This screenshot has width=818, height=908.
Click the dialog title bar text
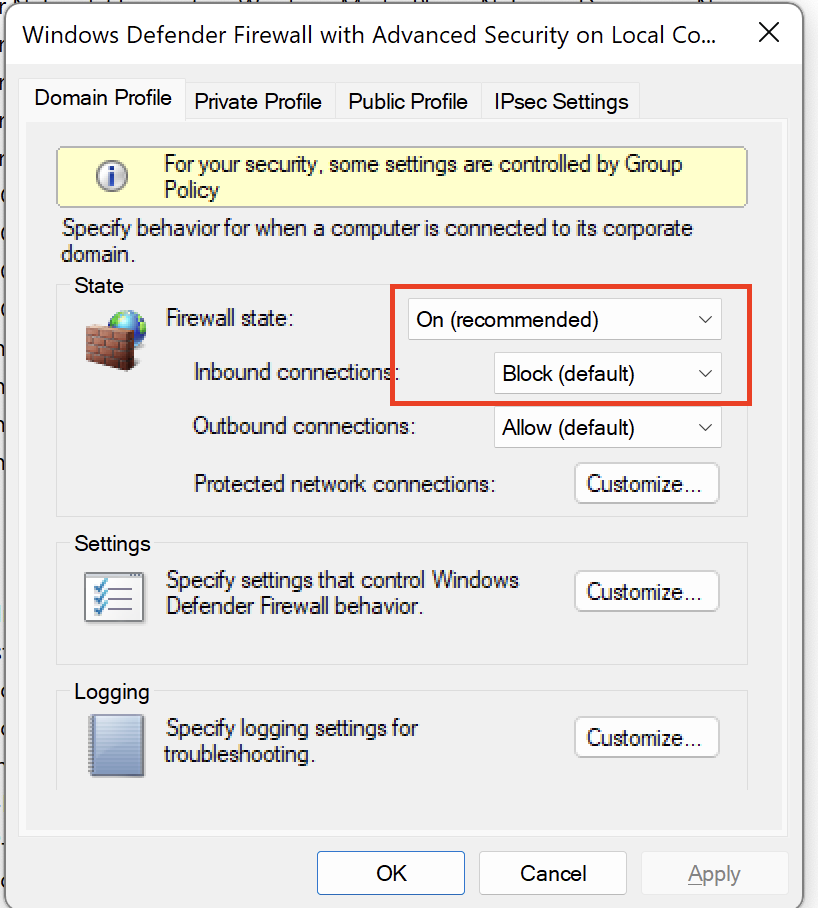(x=369, y=35)
